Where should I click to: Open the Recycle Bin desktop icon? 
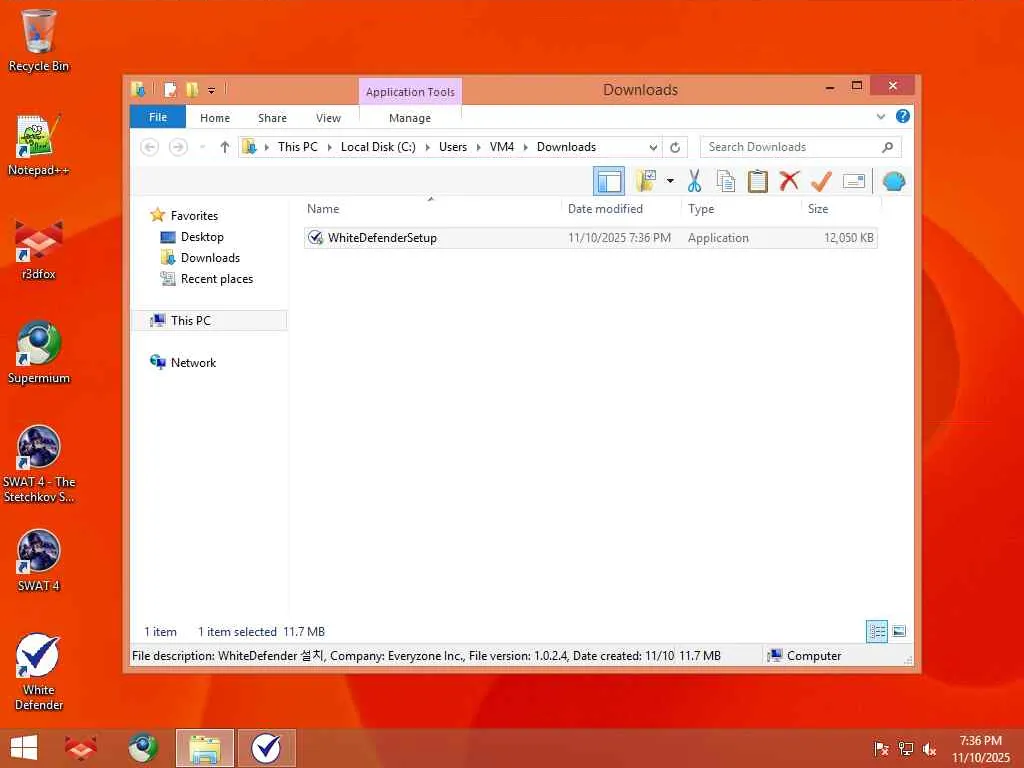pos(39,40)
